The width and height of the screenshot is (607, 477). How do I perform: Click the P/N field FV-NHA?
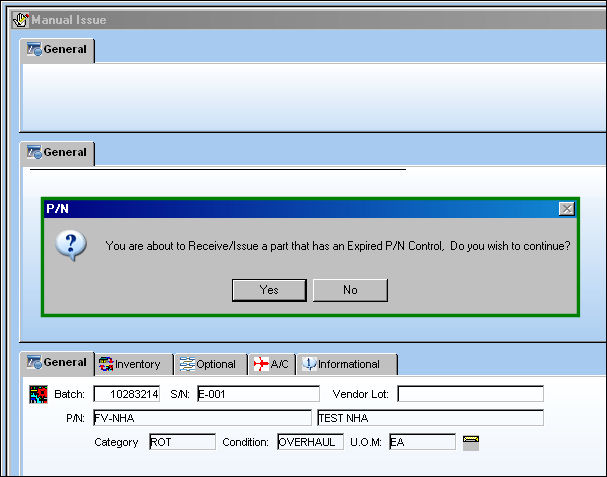(202, 418)
